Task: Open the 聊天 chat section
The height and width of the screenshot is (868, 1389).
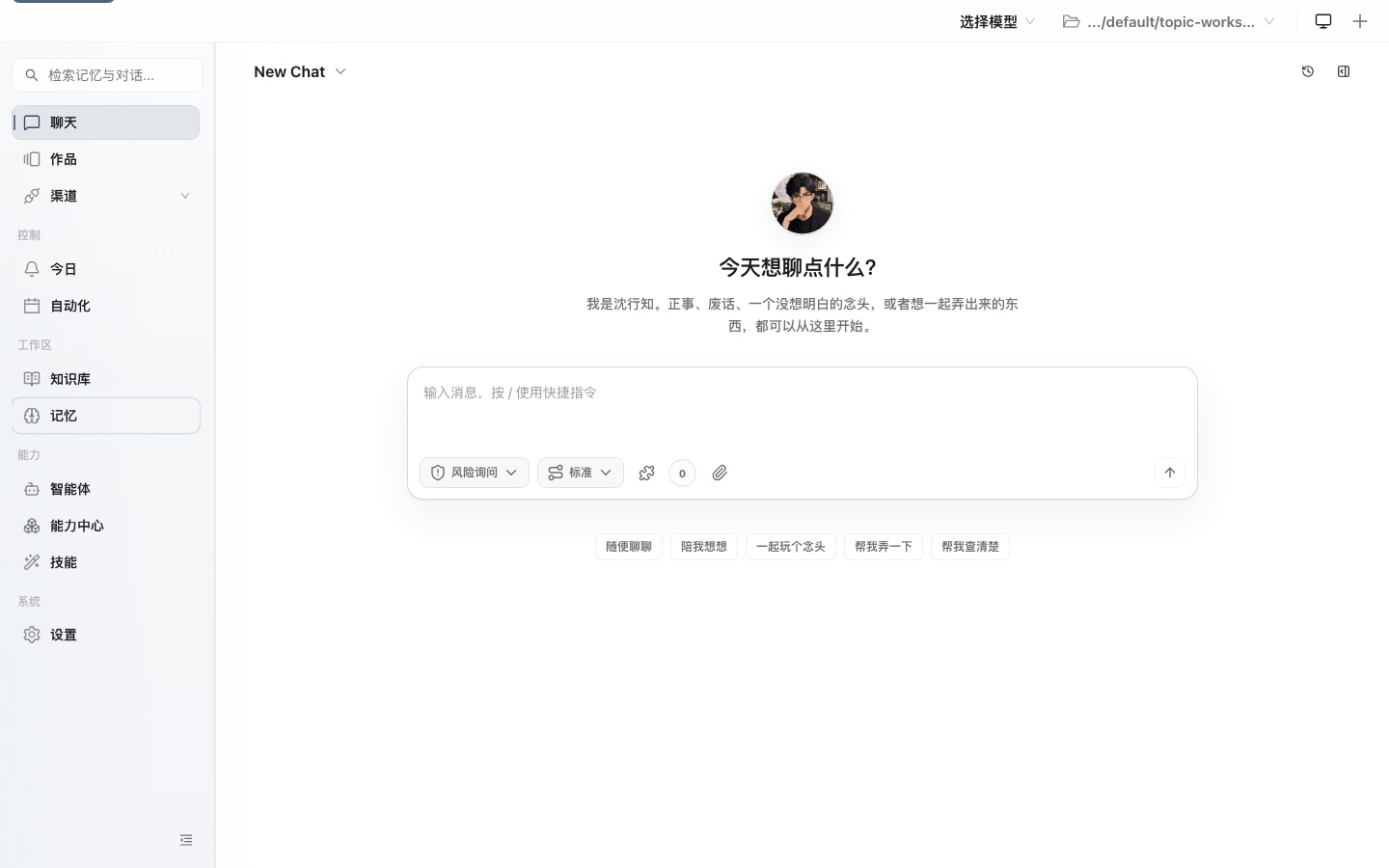Action: point(106,122)
